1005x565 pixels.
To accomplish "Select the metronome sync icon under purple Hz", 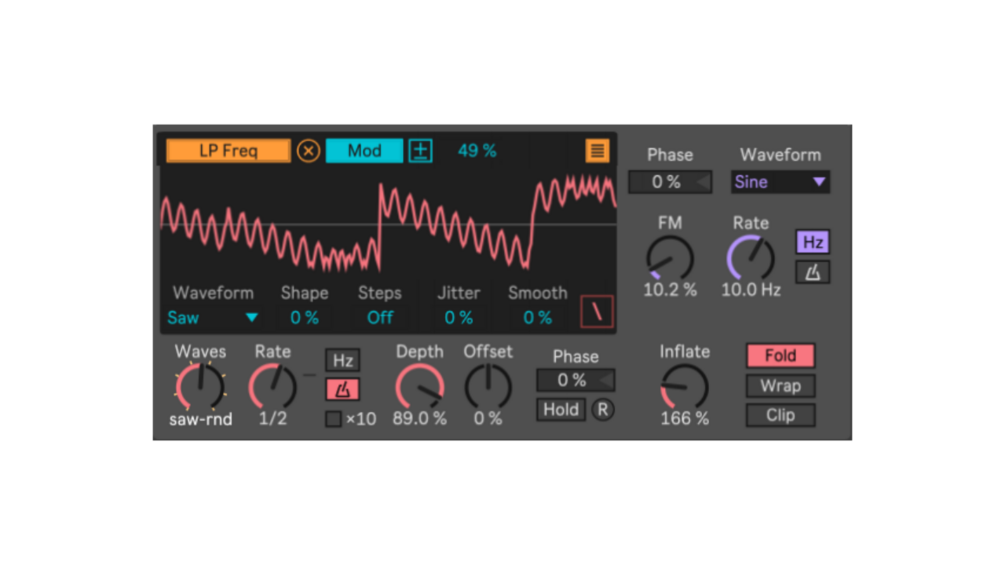I will 813,272.
